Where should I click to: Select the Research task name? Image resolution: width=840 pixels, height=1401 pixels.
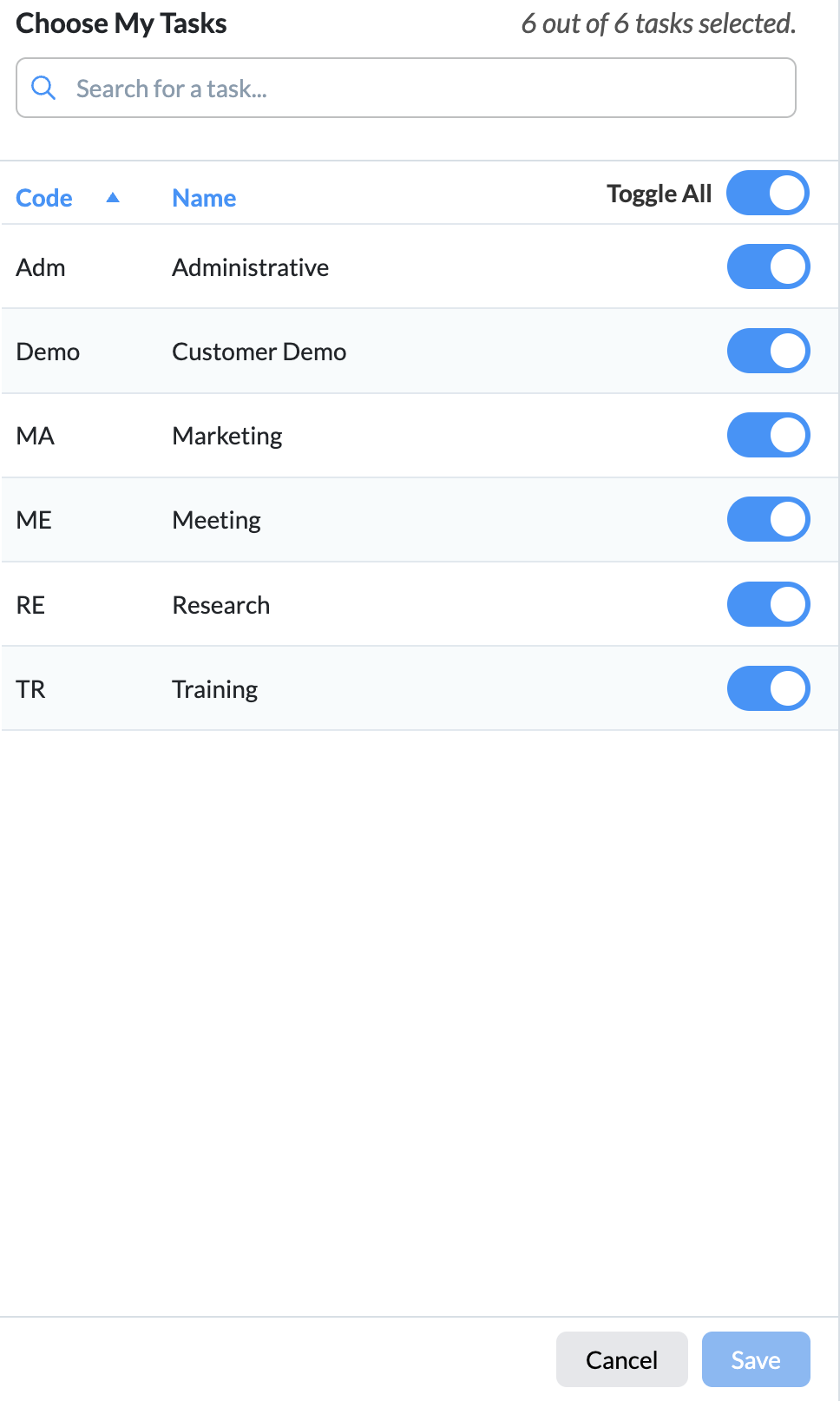click(221, 605)
